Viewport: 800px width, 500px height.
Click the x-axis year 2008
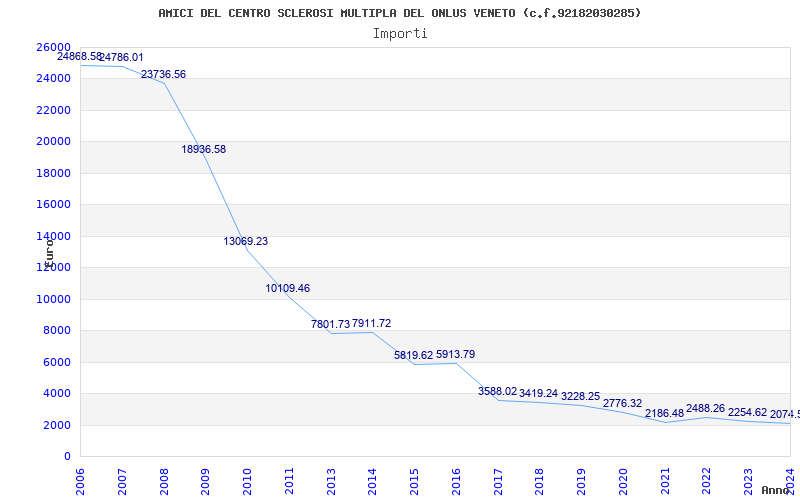coord(164,482)
